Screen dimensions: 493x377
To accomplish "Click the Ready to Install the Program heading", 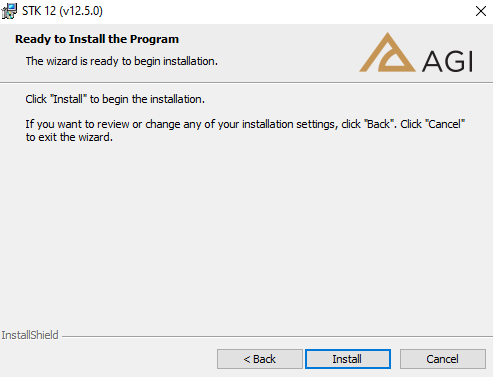I will click(x=97, y=39).
